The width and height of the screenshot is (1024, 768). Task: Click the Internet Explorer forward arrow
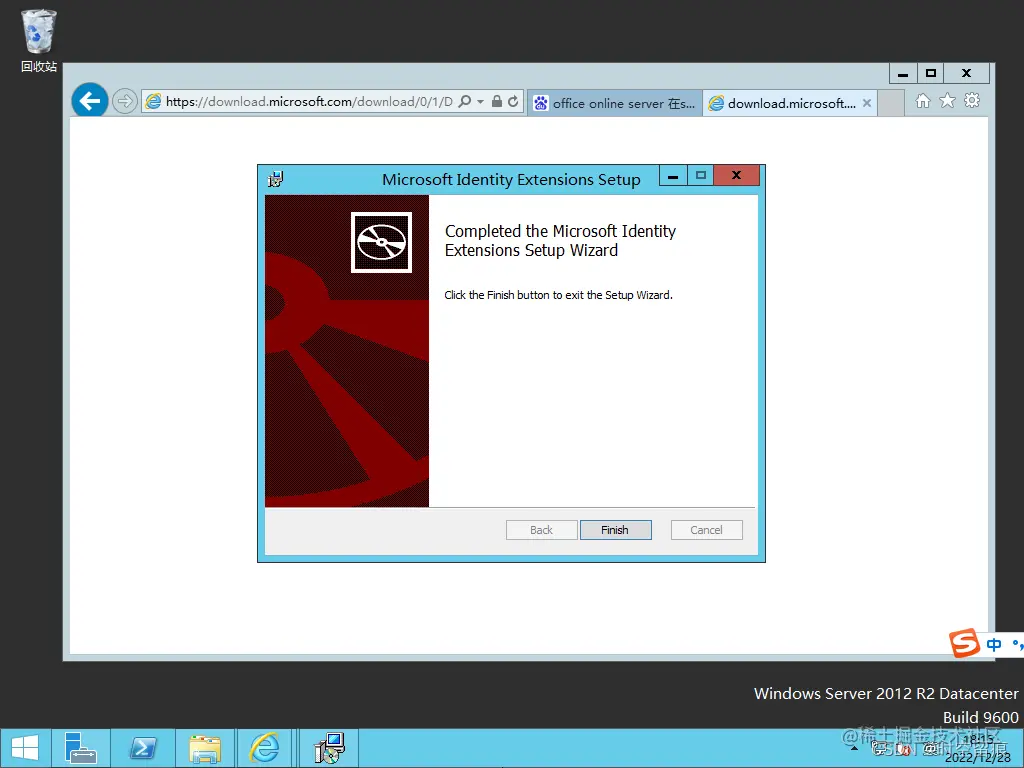(124, 101)
